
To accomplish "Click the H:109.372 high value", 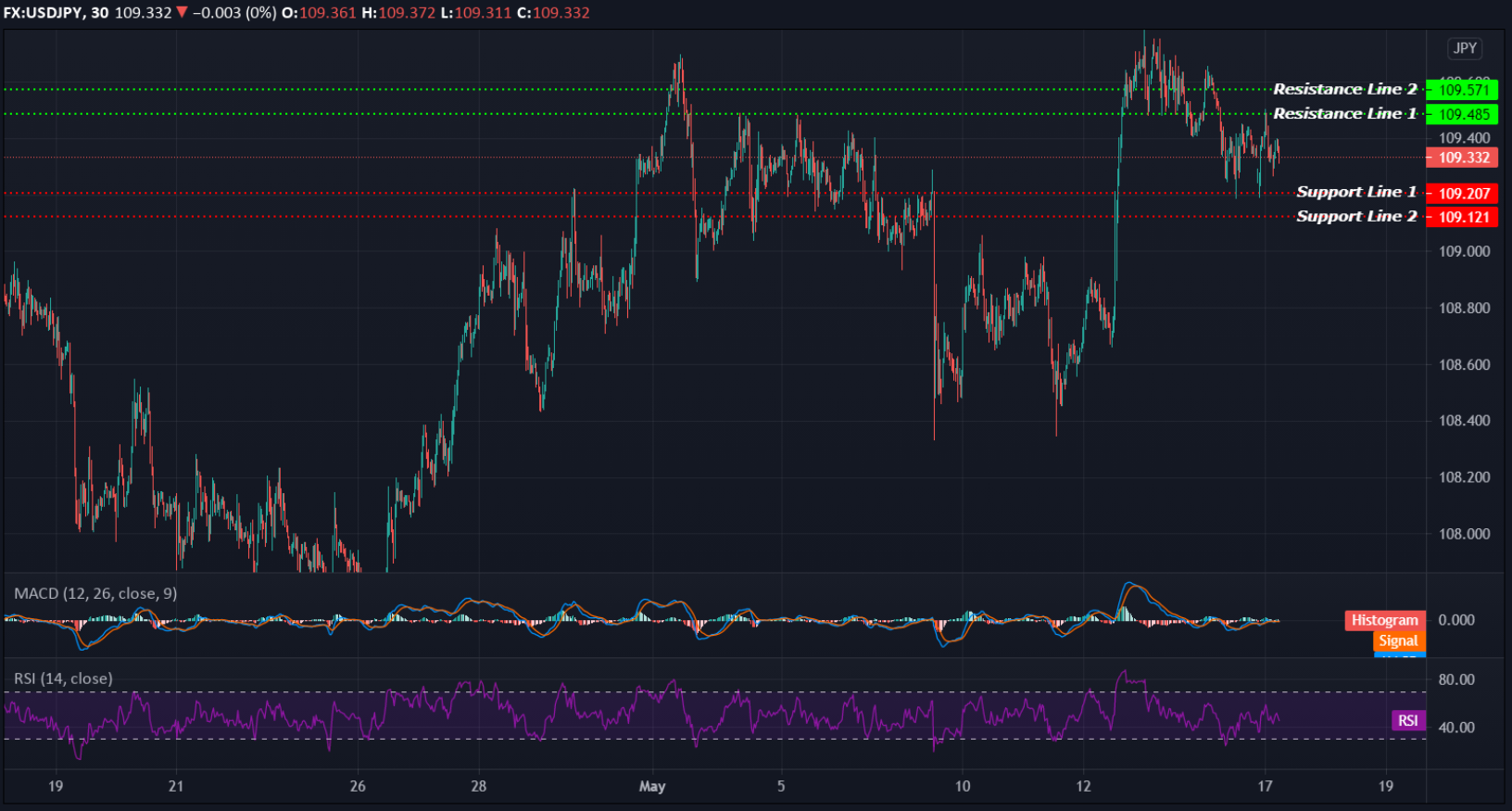I will tap(398, 13).
